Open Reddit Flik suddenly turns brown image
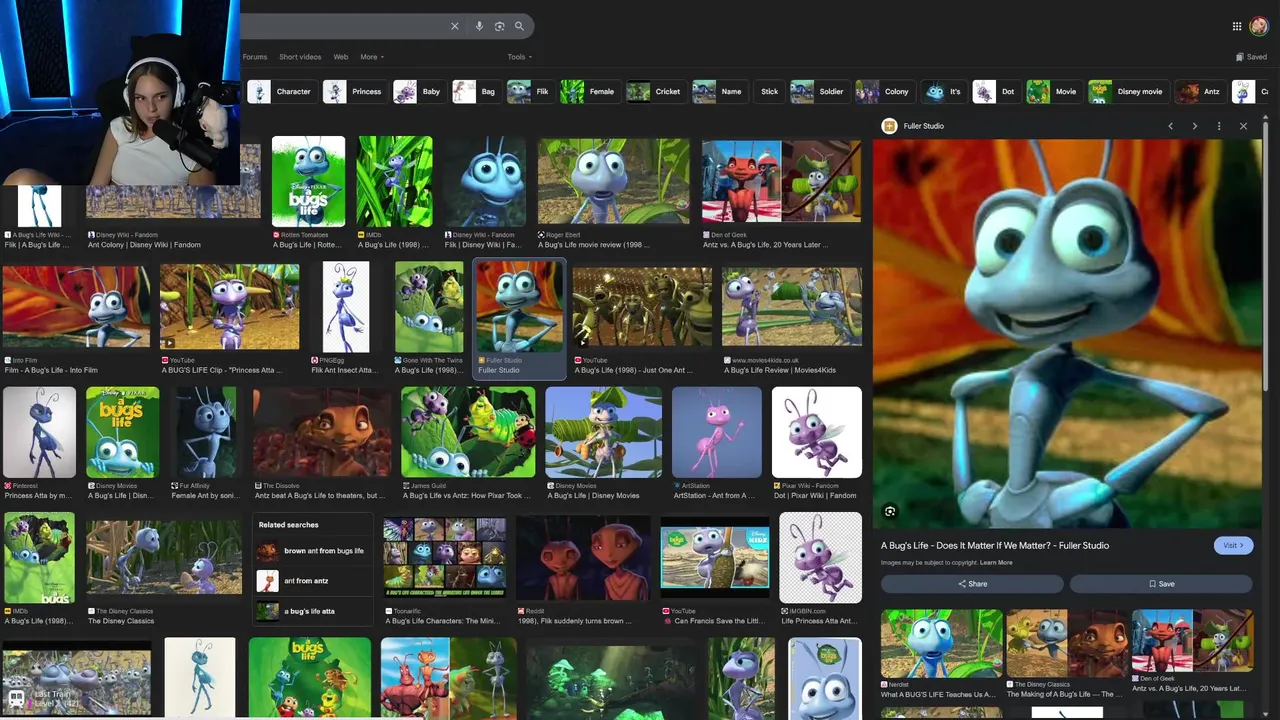 (x=583, y=557)
